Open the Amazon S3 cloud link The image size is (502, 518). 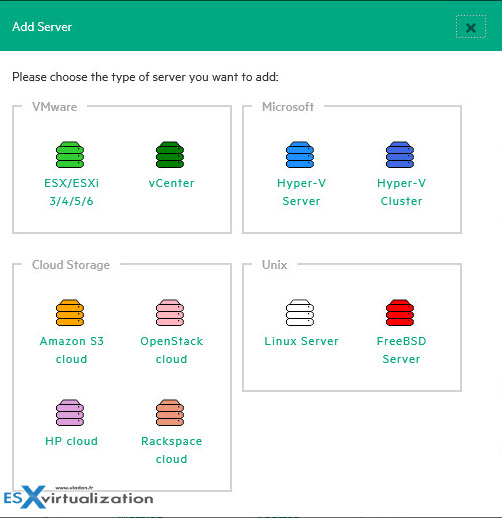71,350
